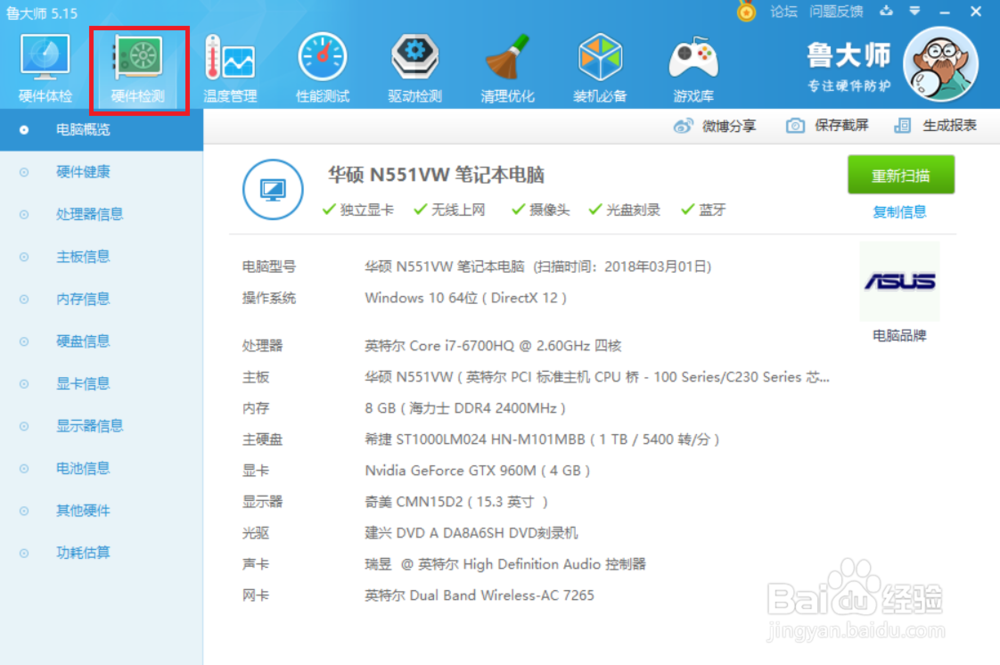Click the medal icon beside 论坛
1000x665 pixels.
[746, 11]
